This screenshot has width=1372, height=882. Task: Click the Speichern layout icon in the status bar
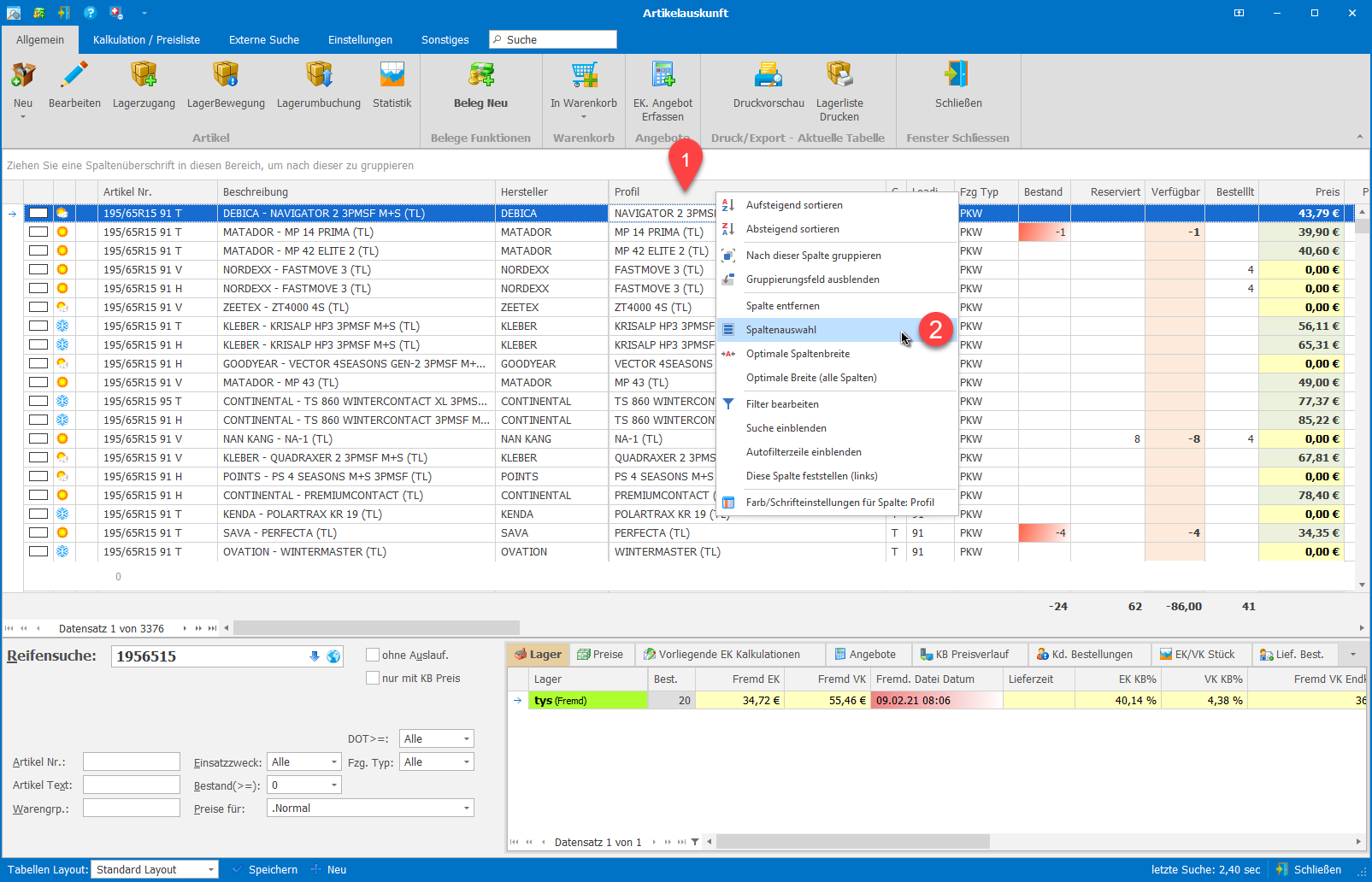pyautogui.click(x=238, y=869)
